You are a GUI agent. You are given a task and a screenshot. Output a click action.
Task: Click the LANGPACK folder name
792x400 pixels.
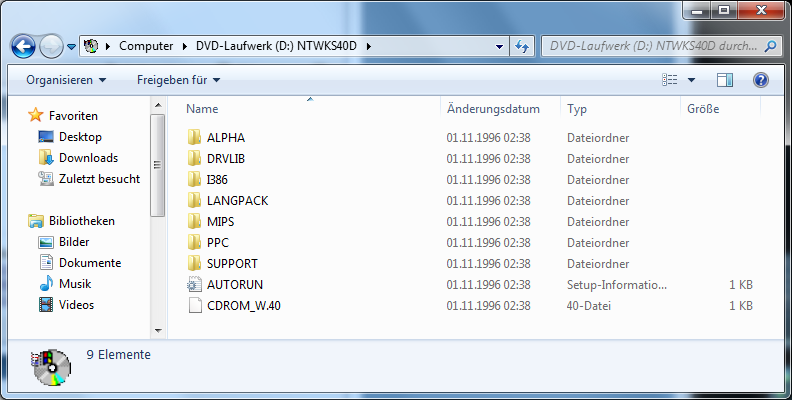click(x=237, y=201)
